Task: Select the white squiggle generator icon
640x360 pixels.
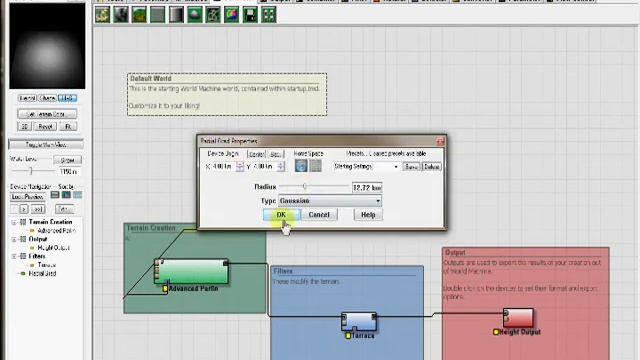Action: (x=213, y=15)
